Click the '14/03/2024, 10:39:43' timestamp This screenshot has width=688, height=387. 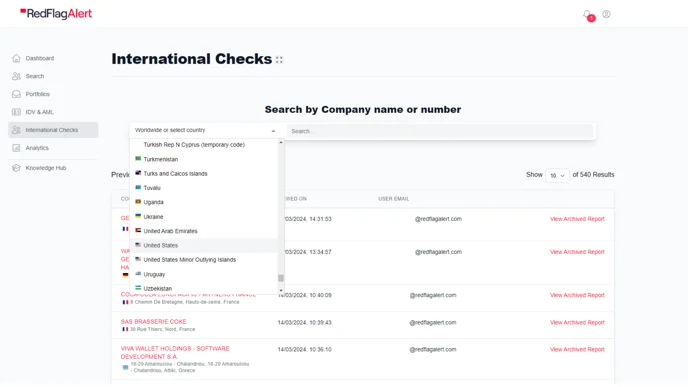(305, 322)
